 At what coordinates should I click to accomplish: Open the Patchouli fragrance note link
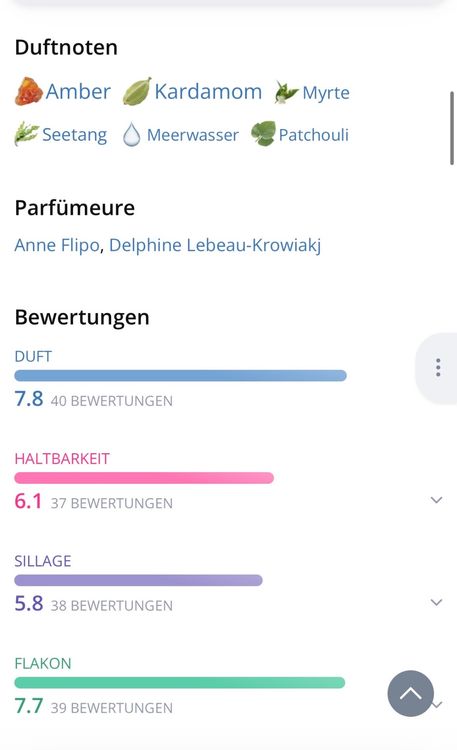pyautogui.click(x=313, y=135)
